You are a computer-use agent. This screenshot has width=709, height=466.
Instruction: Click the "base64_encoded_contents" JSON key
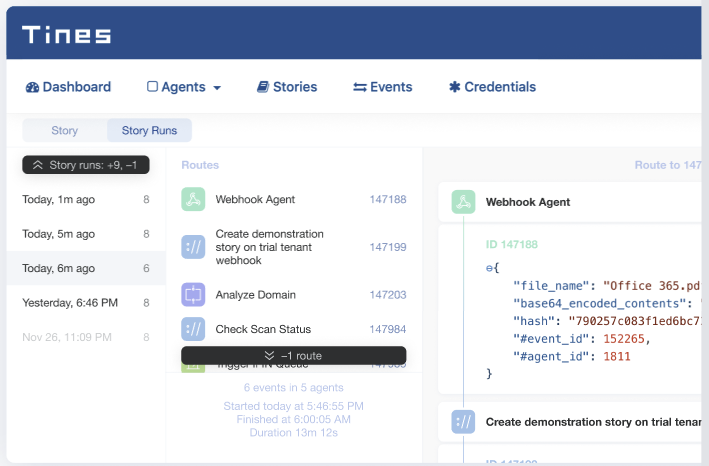coord(600,304)
